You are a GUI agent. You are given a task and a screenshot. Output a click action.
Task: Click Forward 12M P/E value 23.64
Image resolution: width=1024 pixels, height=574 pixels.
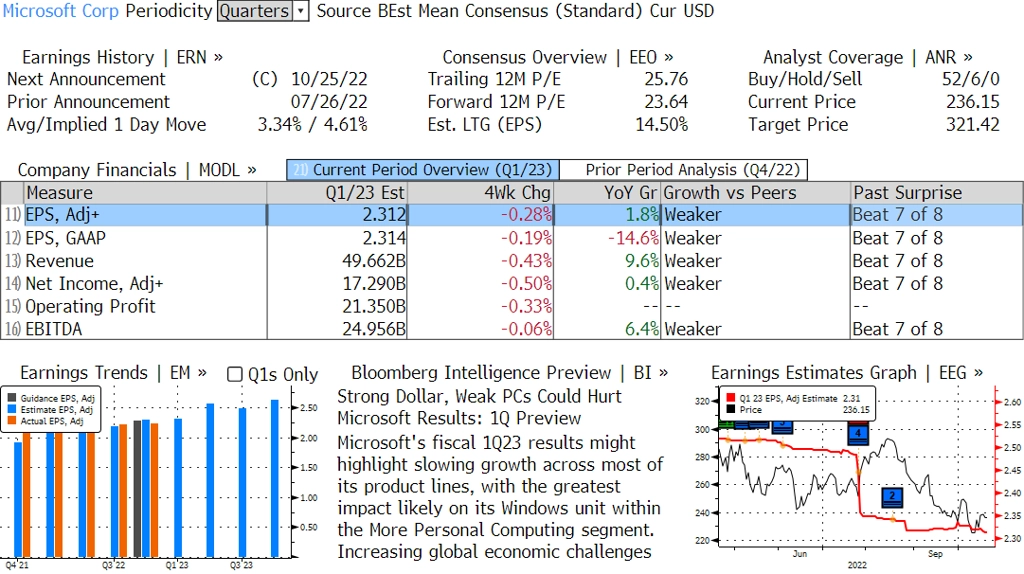666,102
